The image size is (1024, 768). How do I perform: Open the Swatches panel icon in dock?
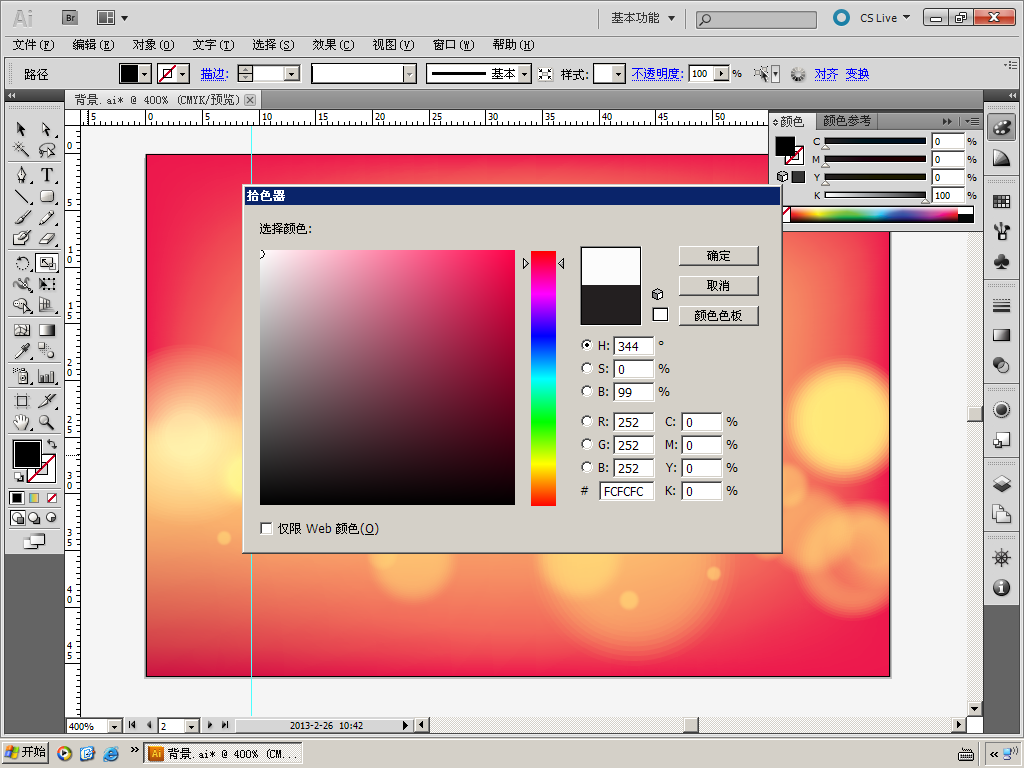1001,202
